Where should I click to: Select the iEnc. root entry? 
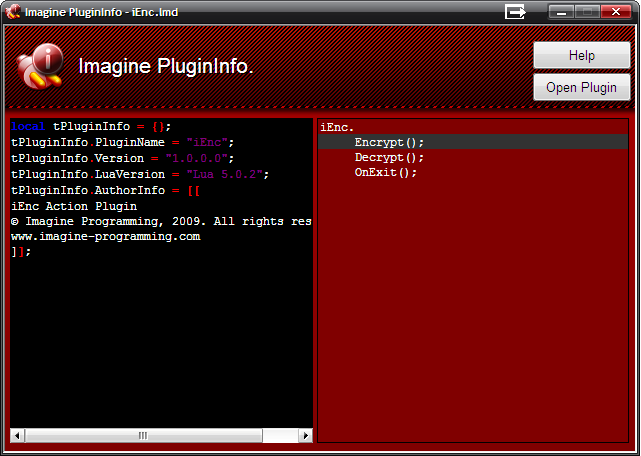[473, 127]
